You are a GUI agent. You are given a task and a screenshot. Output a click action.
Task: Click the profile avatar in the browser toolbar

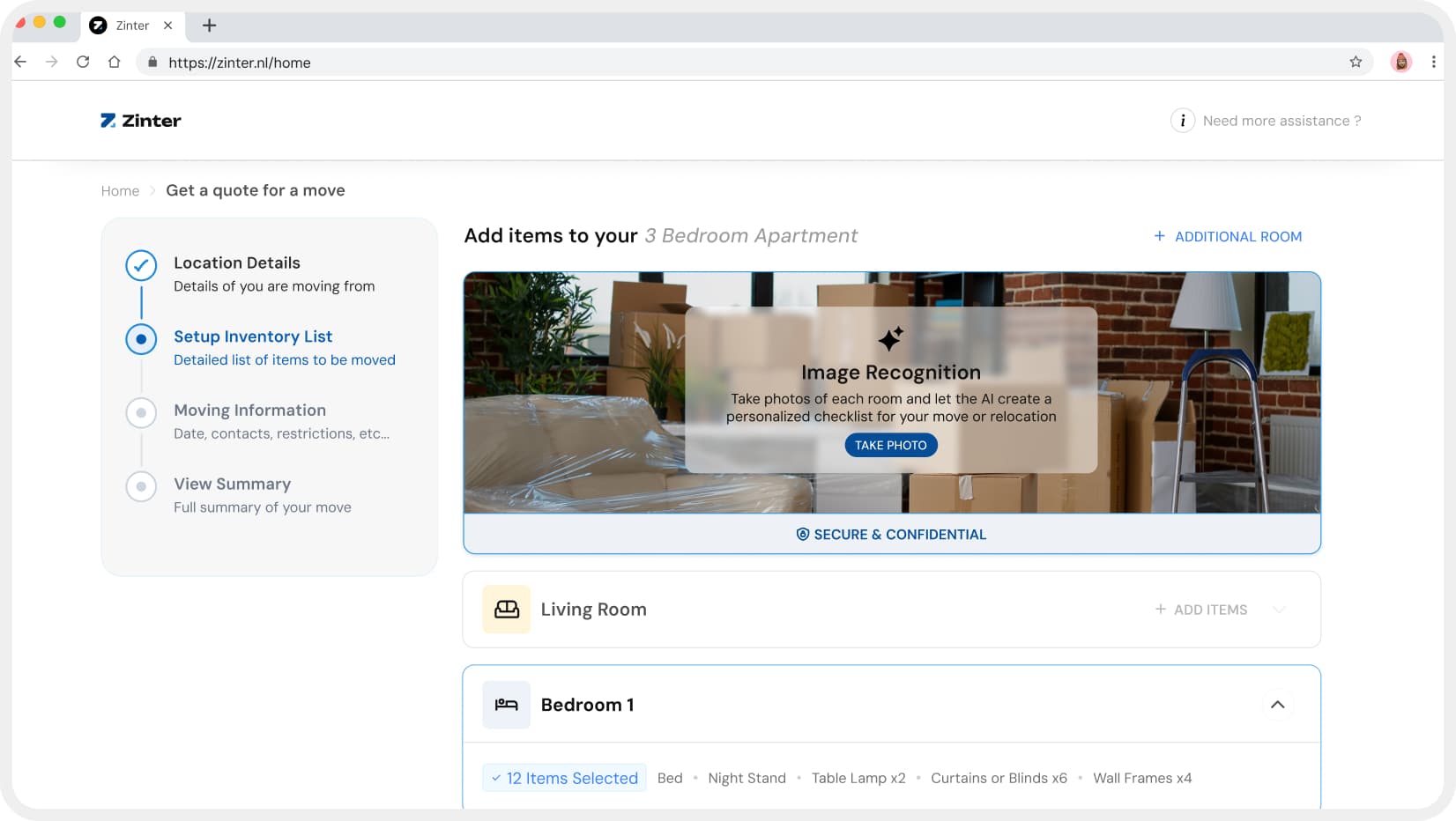tap(1400, 62)
